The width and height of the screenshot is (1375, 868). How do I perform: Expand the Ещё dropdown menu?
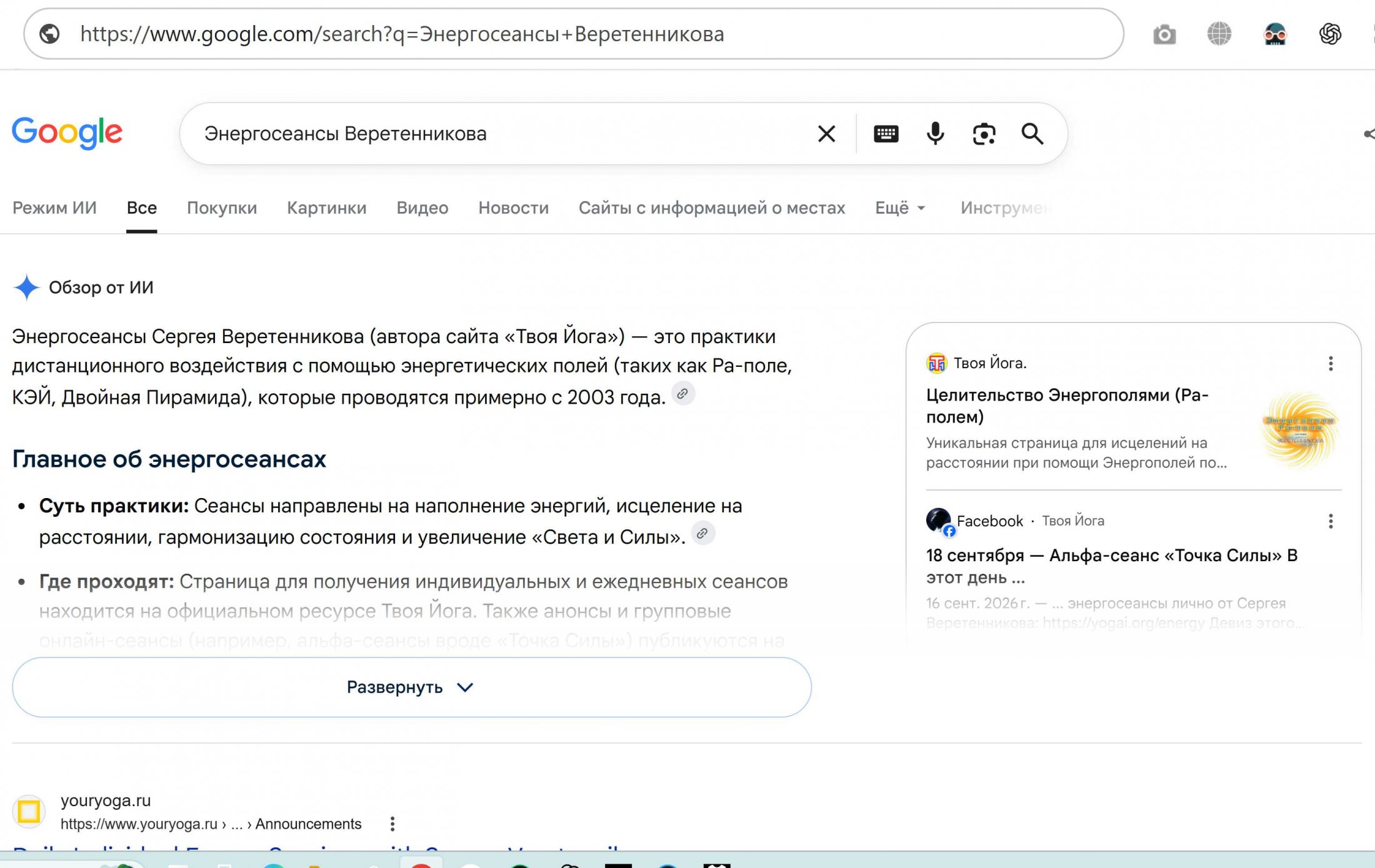pyautogui.click(x=900, y=208)
